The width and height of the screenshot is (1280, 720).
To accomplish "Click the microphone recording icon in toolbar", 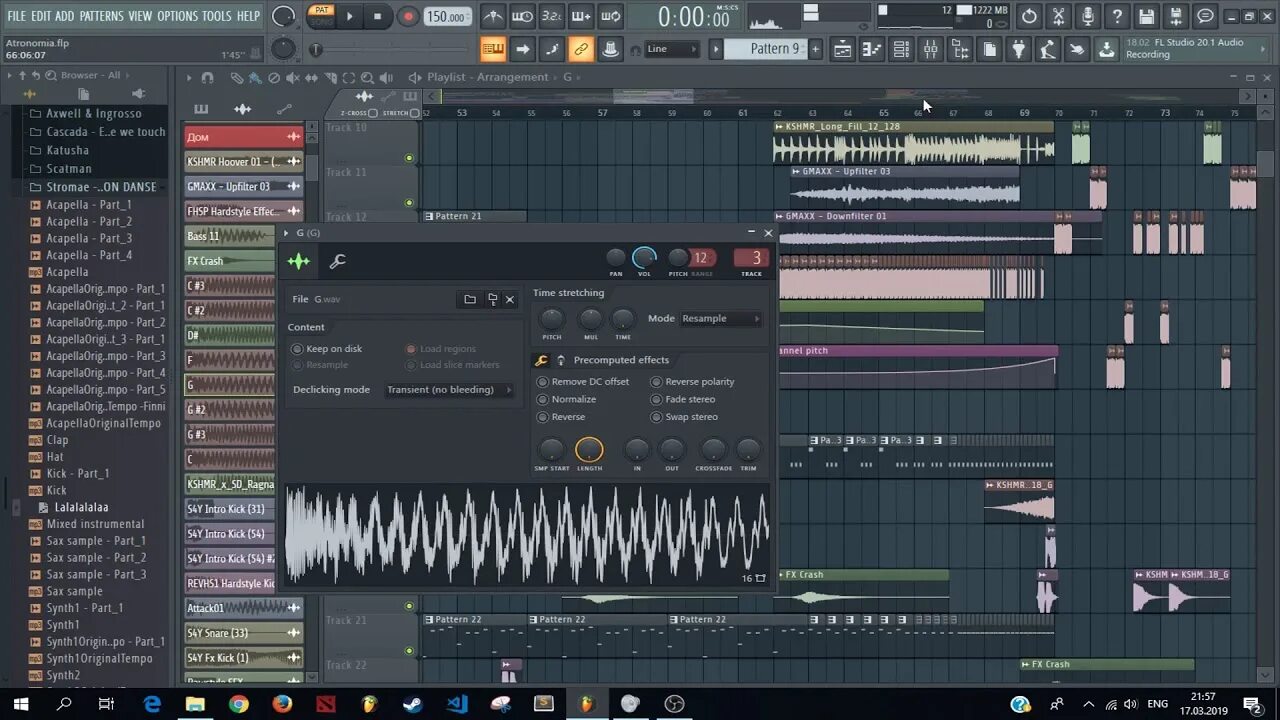I will (1088, 16).
